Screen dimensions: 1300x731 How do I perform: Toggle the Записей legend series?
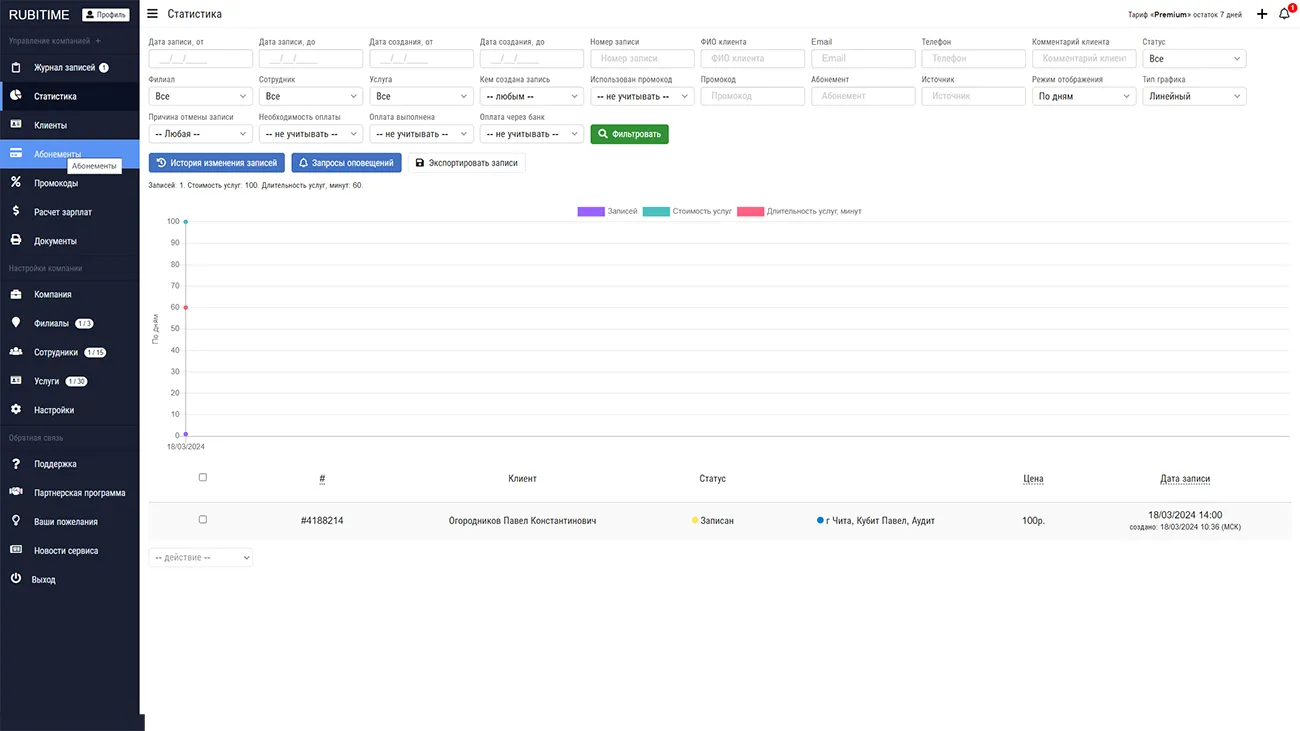591,212
